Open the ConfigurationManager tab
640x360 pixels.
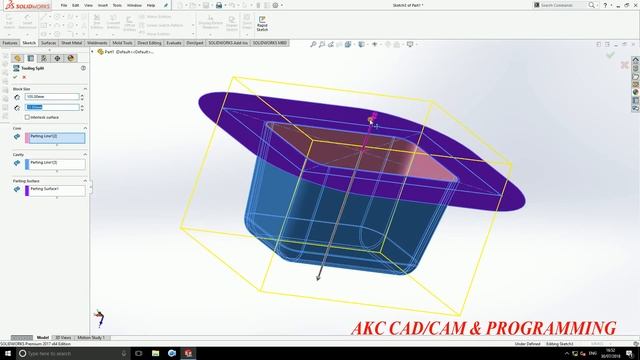[44, 58]
